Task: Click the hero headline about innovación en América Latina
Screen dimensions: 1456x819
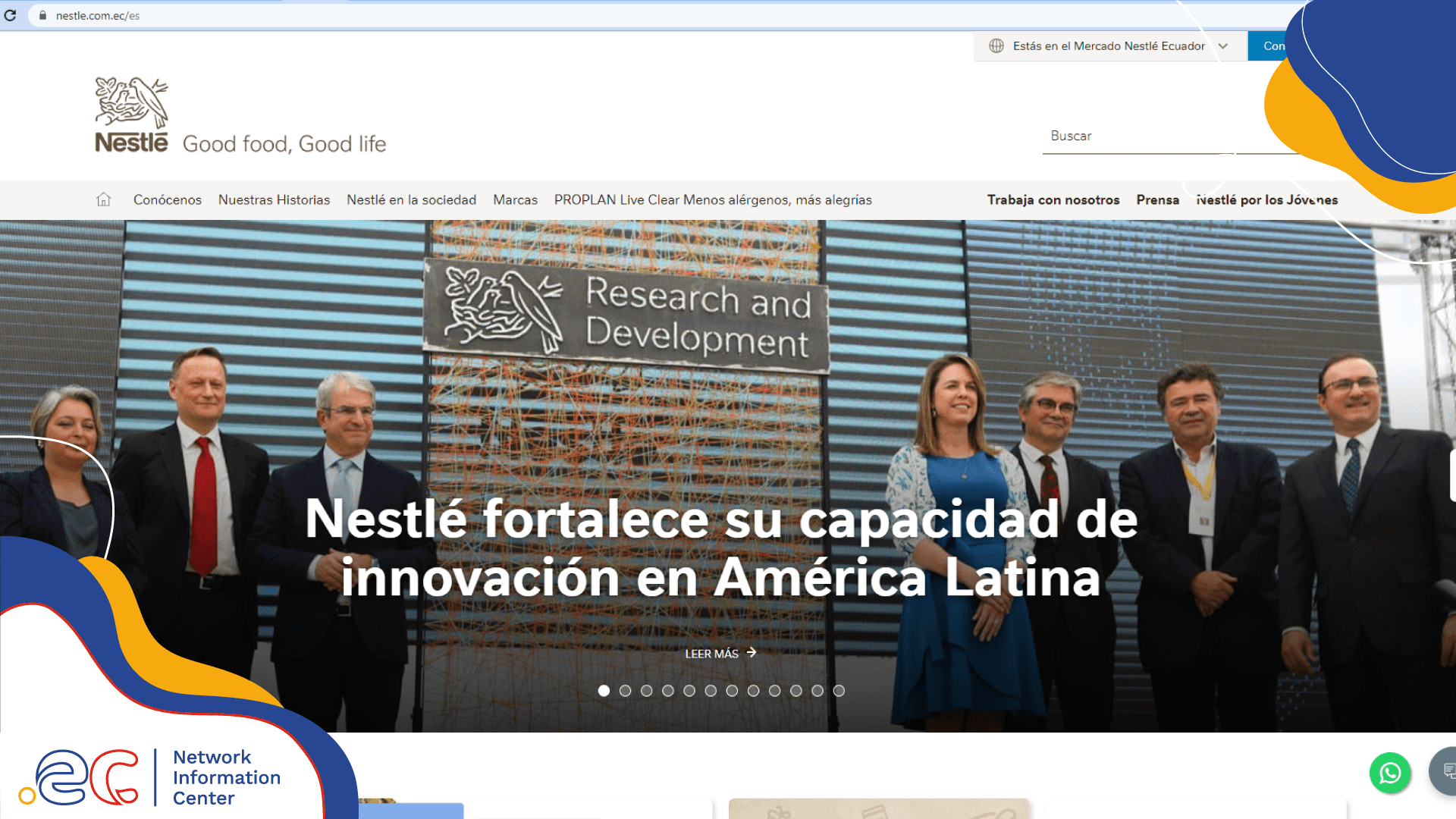Action: (x=721, y=548)
